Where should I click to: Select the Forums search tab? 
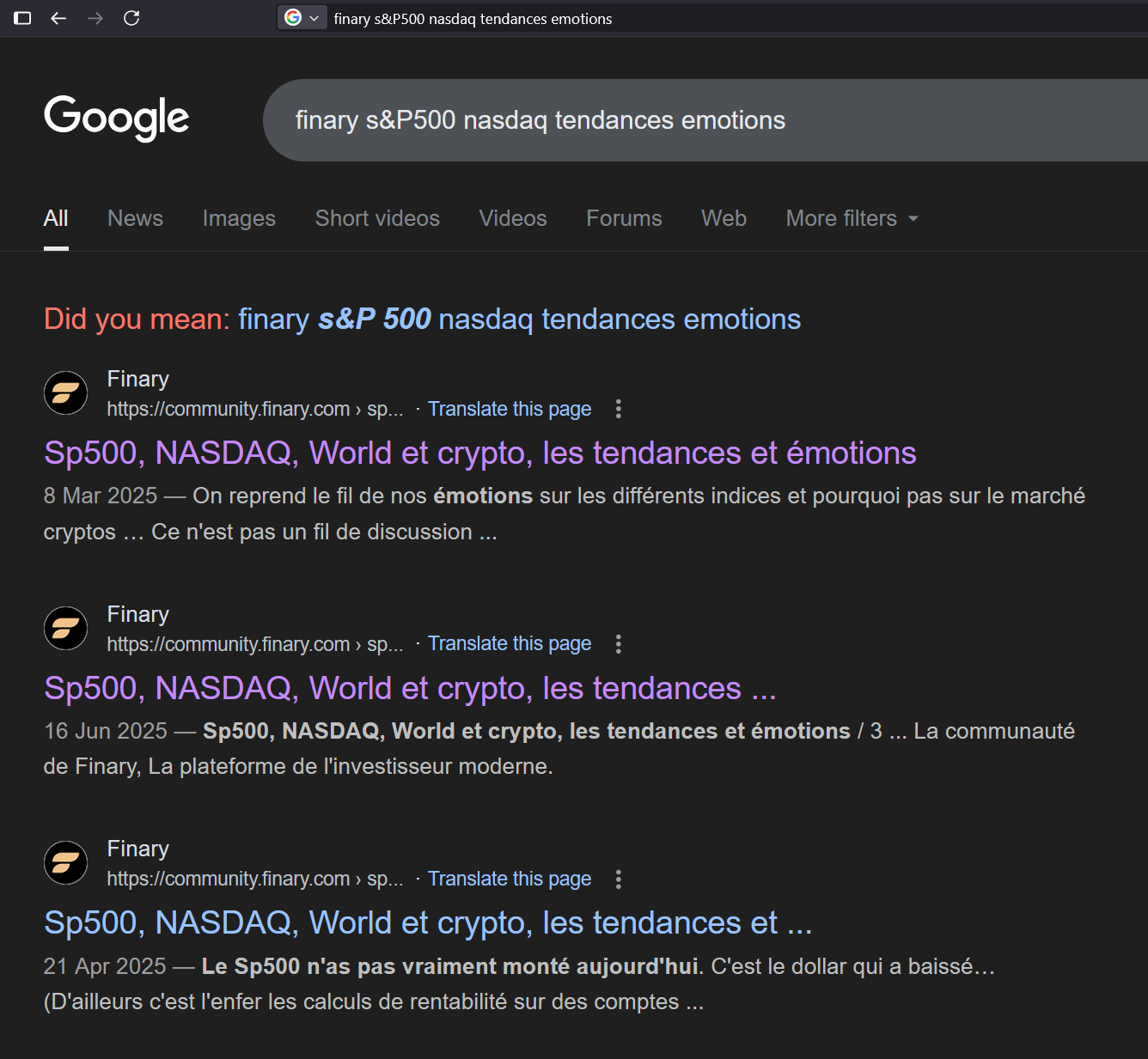click(x=624, y=219)
